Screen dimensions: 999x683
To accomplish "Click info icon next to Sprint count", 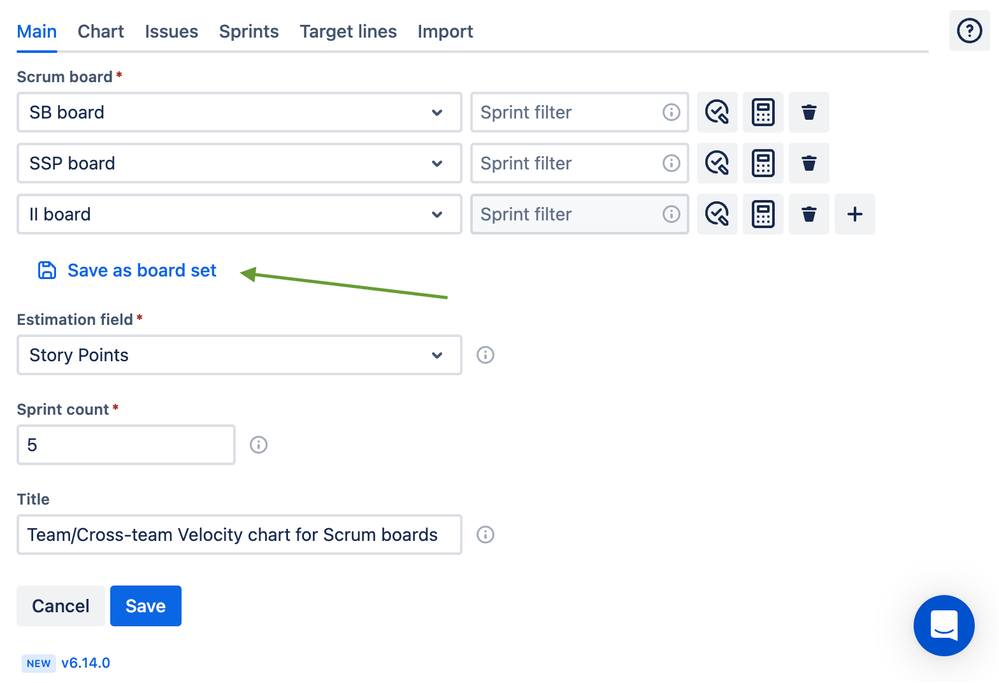I will (x=258, y=445).
